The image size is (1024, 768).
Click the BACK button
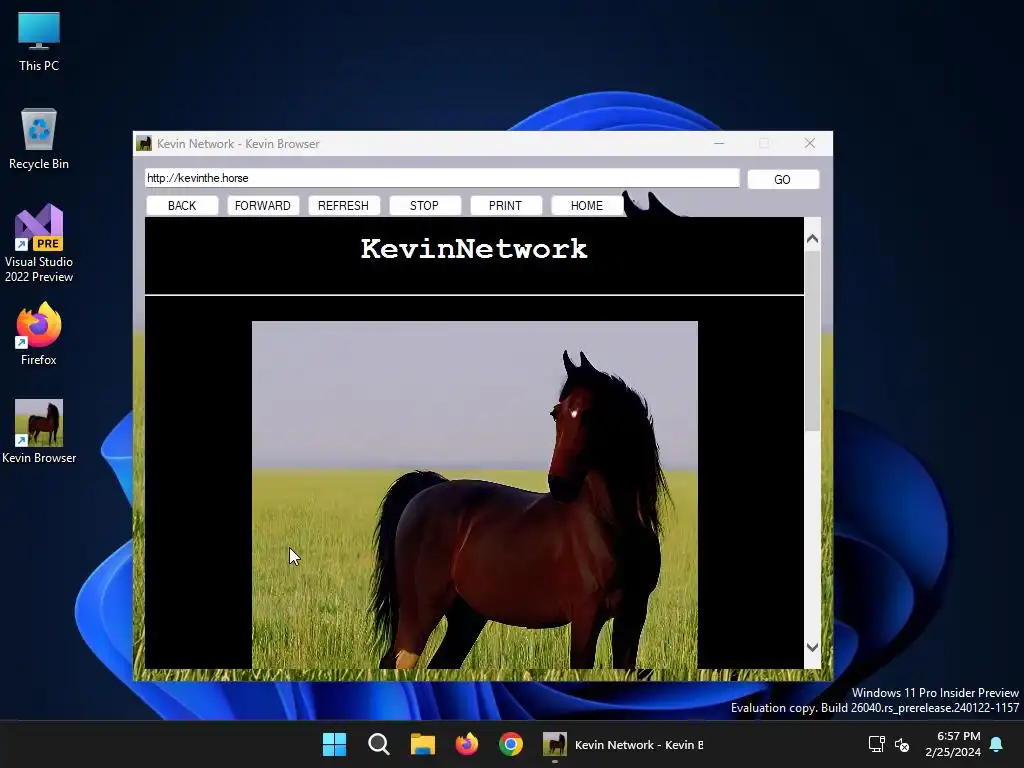pyautogui.click(x=182, y=206)
